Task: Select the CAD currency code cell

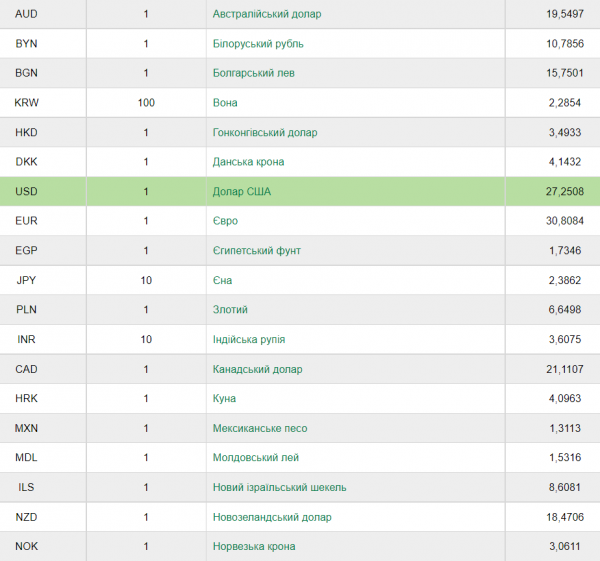Action: pos(43,369)
